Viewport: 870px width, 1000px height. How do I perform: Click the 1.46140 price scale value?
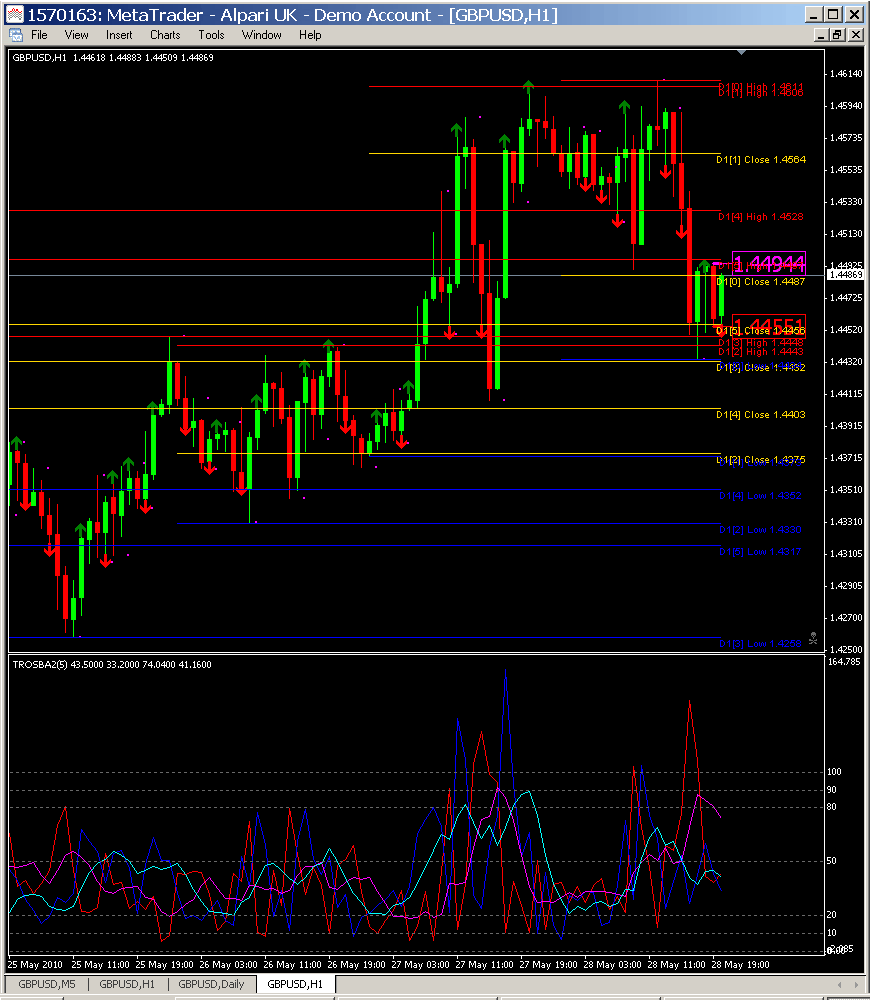coord(846,74)
